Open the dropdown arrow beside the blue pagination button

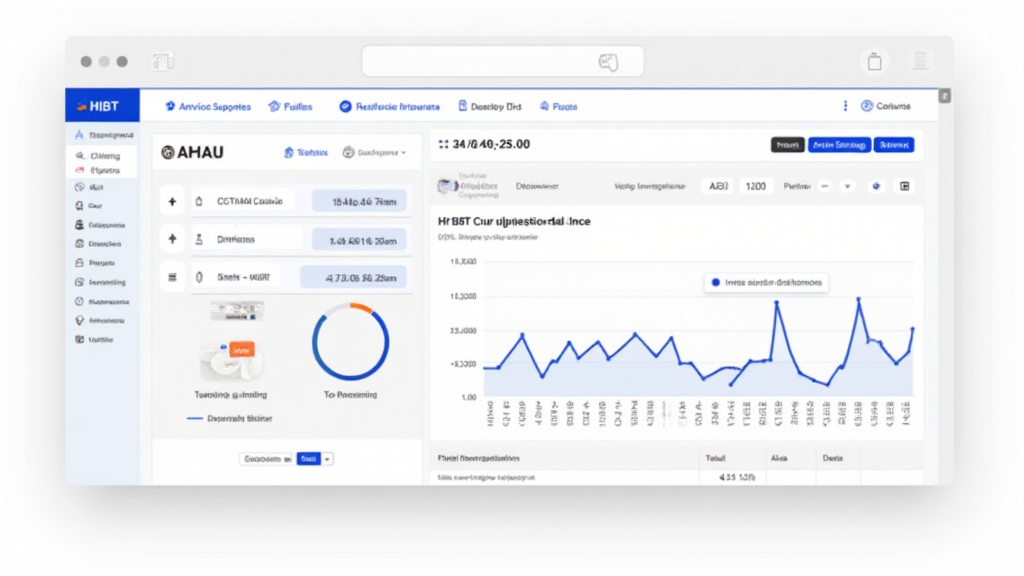328,459
